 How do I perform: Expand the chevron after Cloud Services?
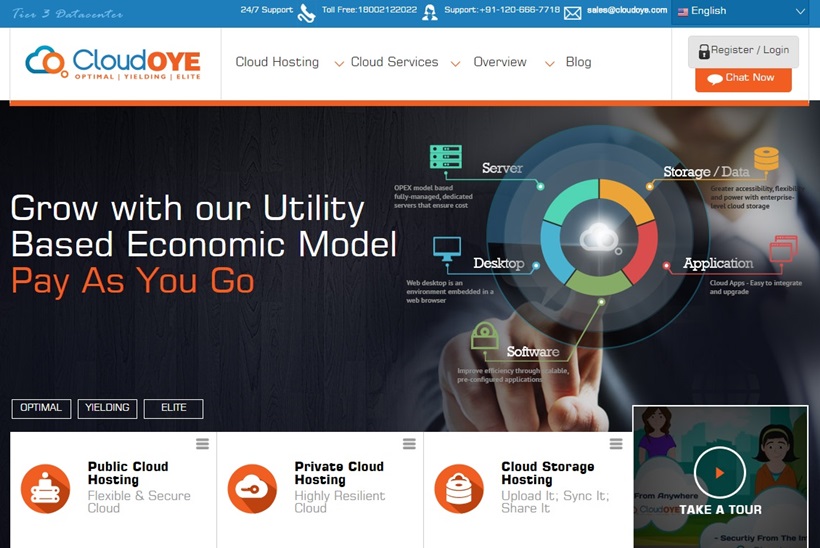(455, 64)
